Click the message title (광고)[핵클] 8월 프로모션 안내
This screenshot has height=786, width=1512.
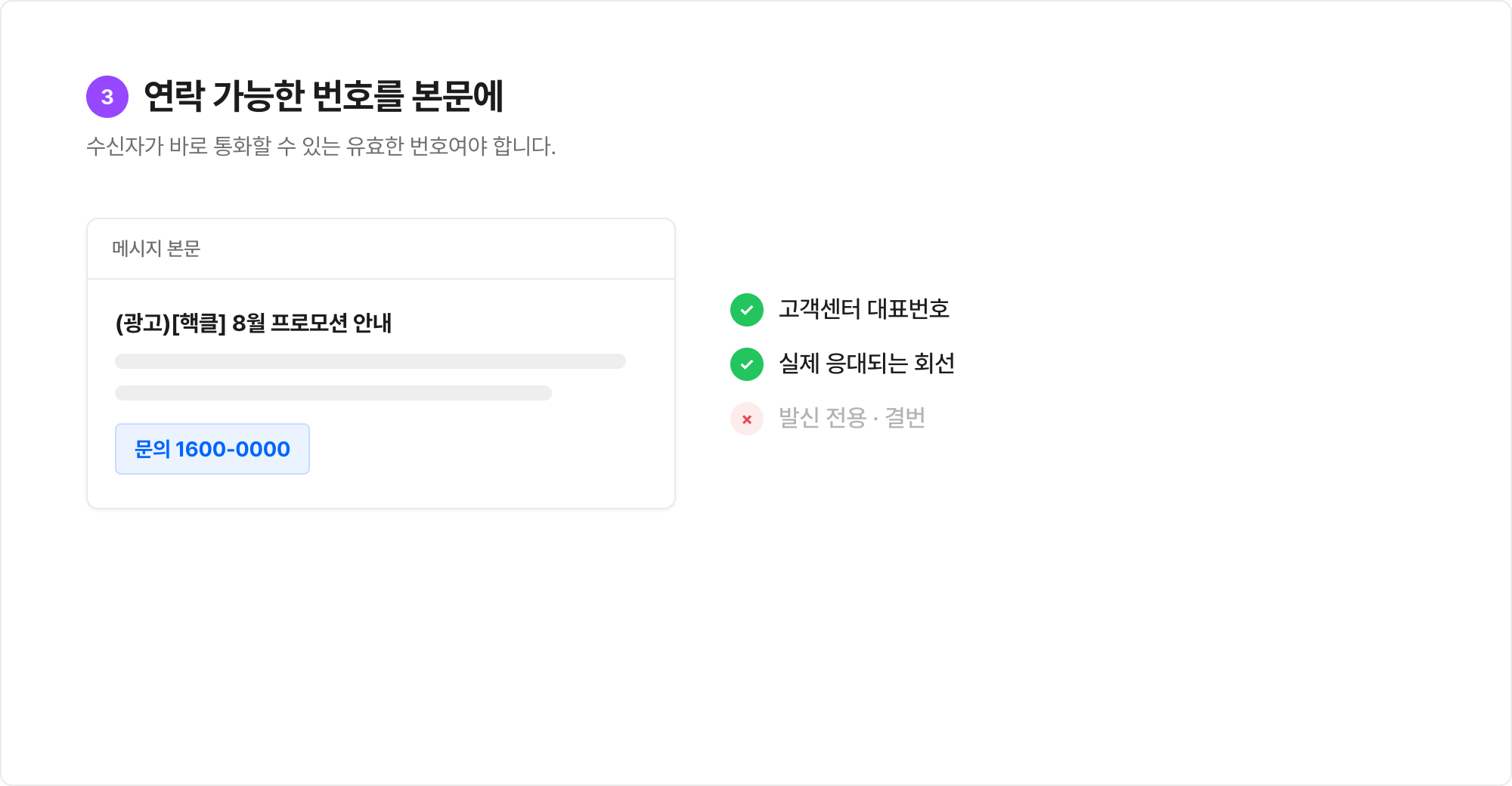254,323
